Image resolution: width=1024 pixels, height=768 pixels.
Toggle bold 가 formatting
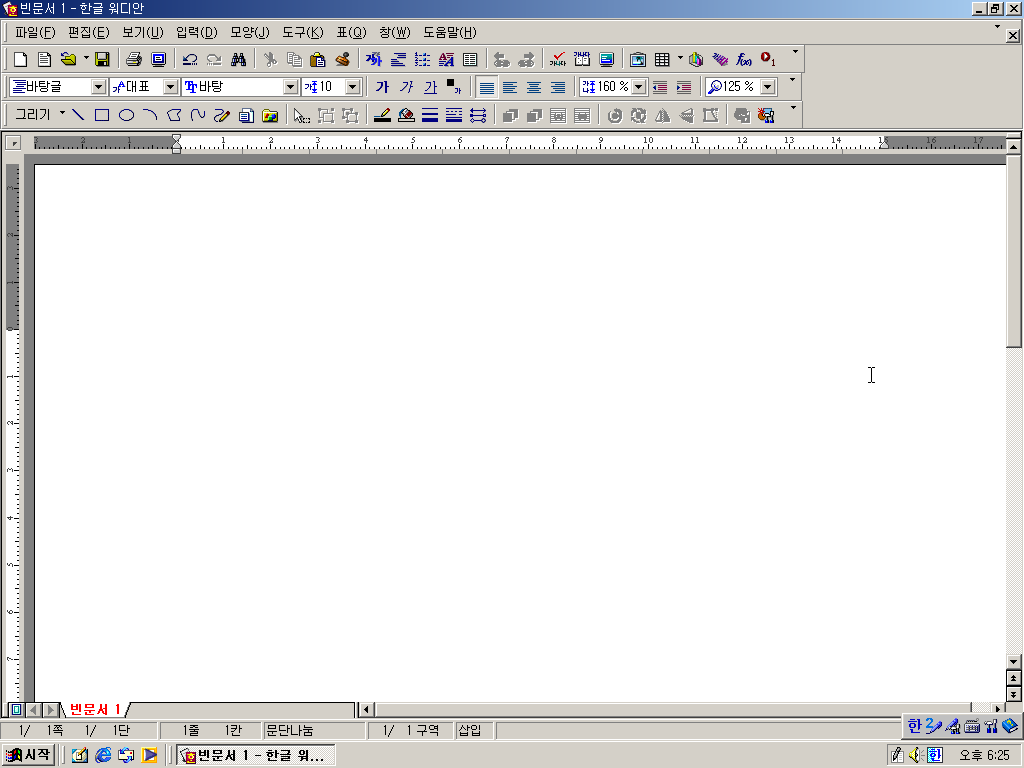click(382, 87)
